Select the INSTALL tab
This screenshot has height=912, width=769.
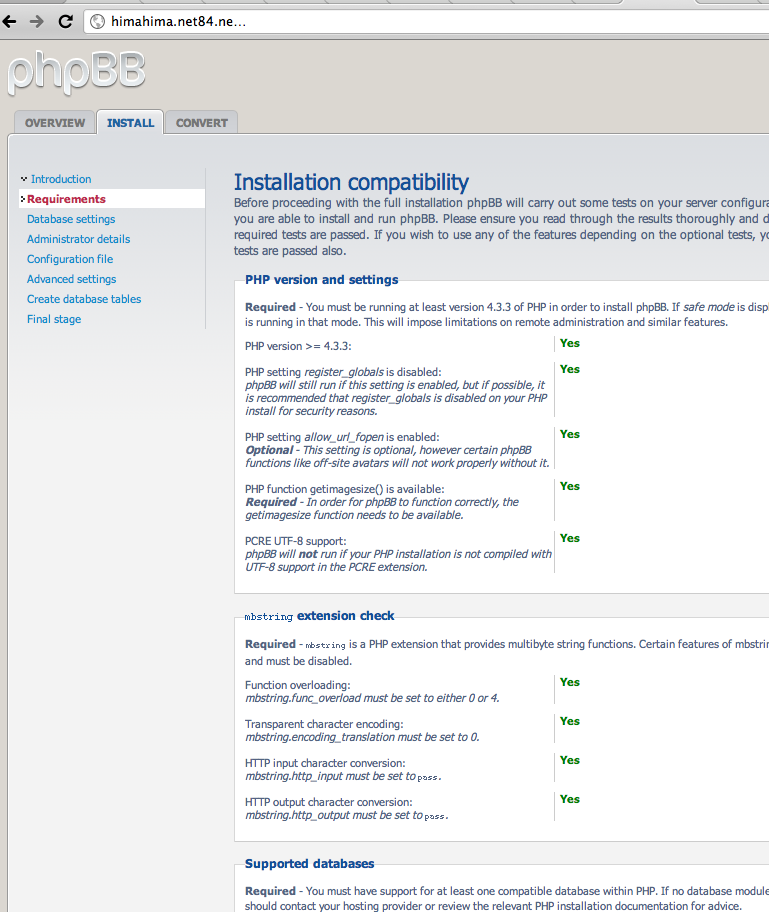pyautogui.click(x=130, y=123)
